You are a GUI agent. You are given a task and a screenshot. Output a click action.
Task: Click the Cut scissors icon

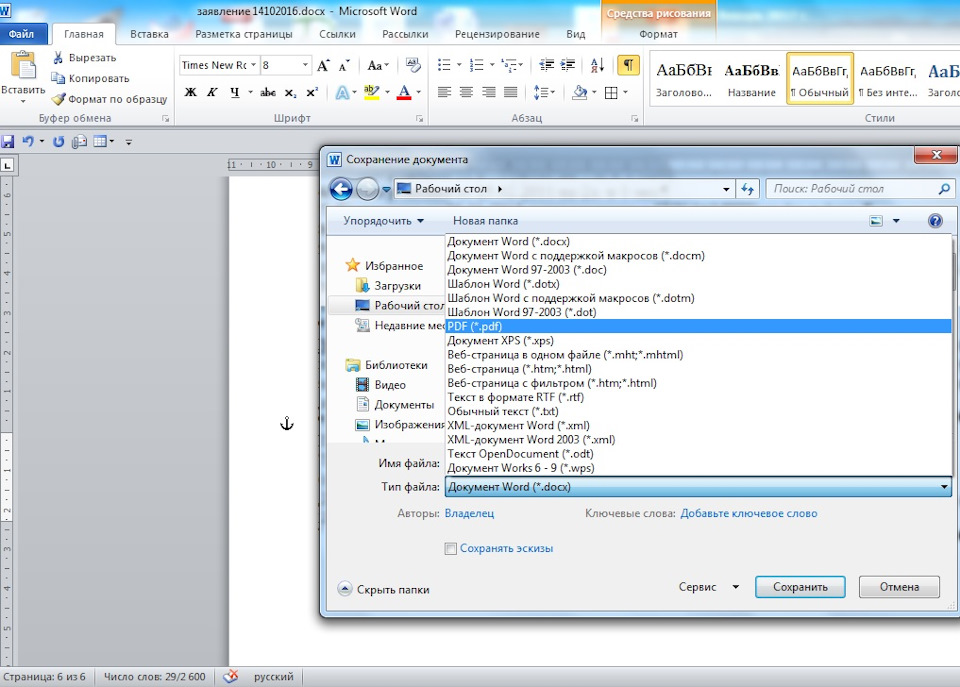tap(58, 58)
